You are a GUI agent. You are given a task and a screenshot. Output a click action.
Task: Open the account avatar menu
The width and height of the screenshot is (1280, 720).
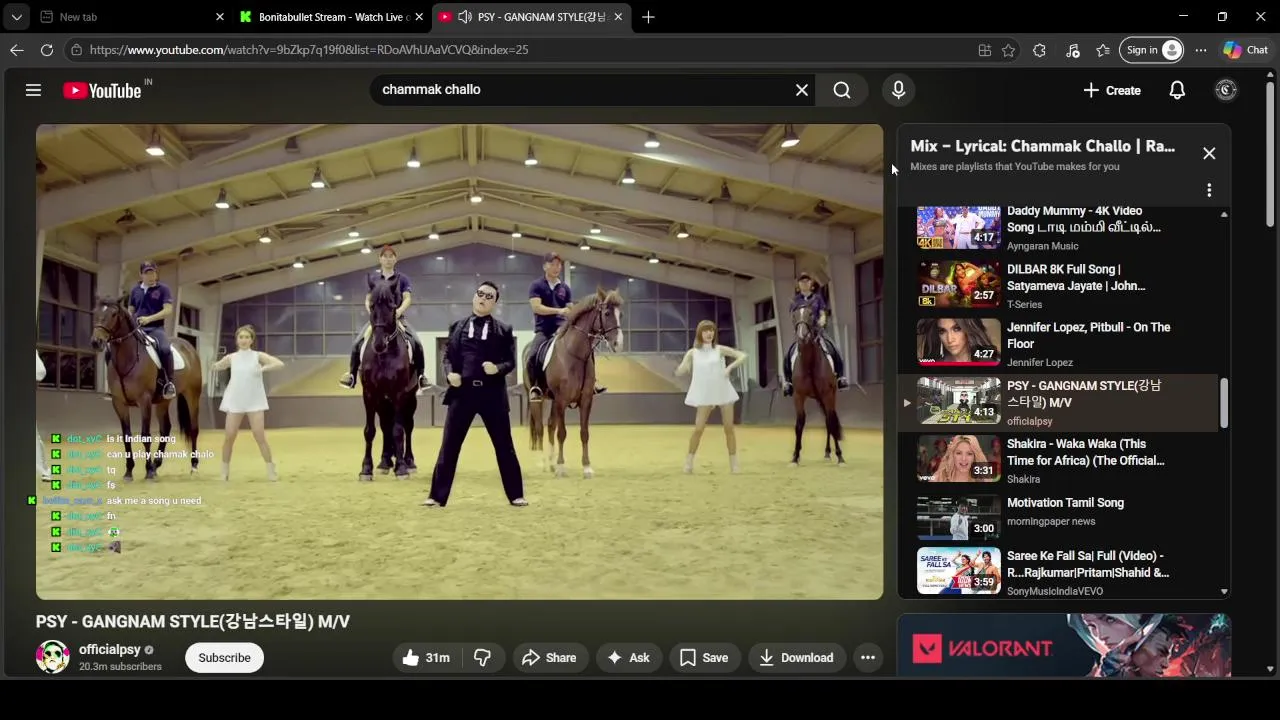1226,90
